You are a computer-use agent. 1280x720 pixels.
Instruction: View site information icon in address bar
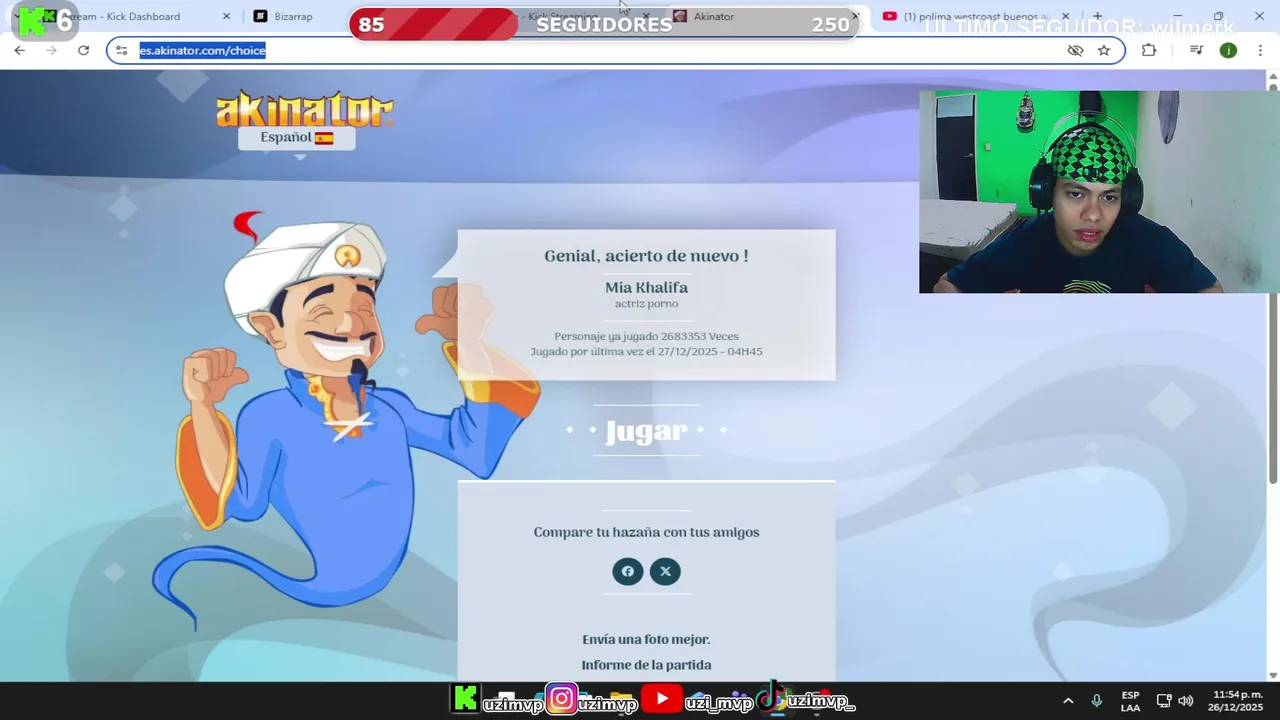point(122,50)
